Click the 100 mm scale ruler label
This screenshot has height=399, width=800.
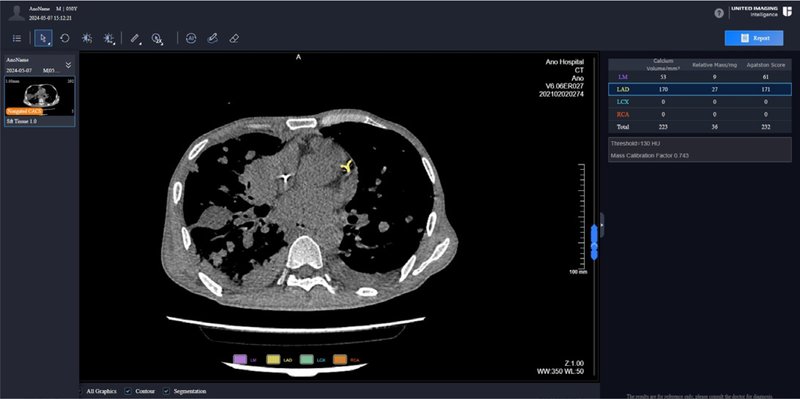click(578, 272)
